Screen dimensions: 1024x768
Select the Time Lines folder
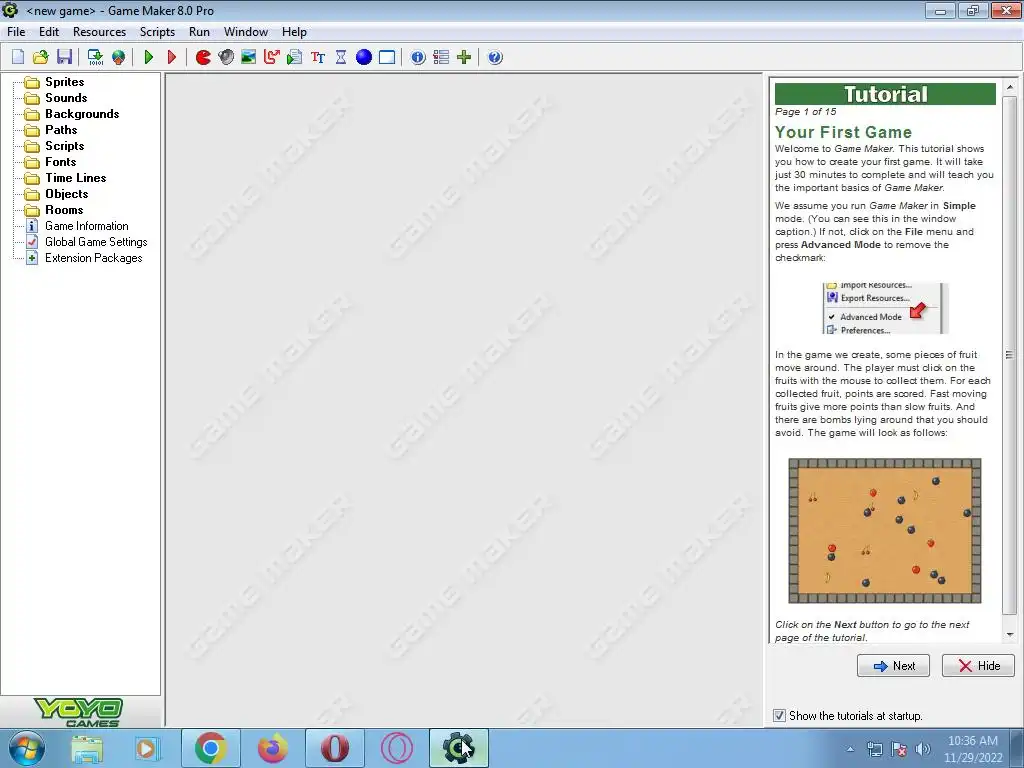[x=66, y=178]
